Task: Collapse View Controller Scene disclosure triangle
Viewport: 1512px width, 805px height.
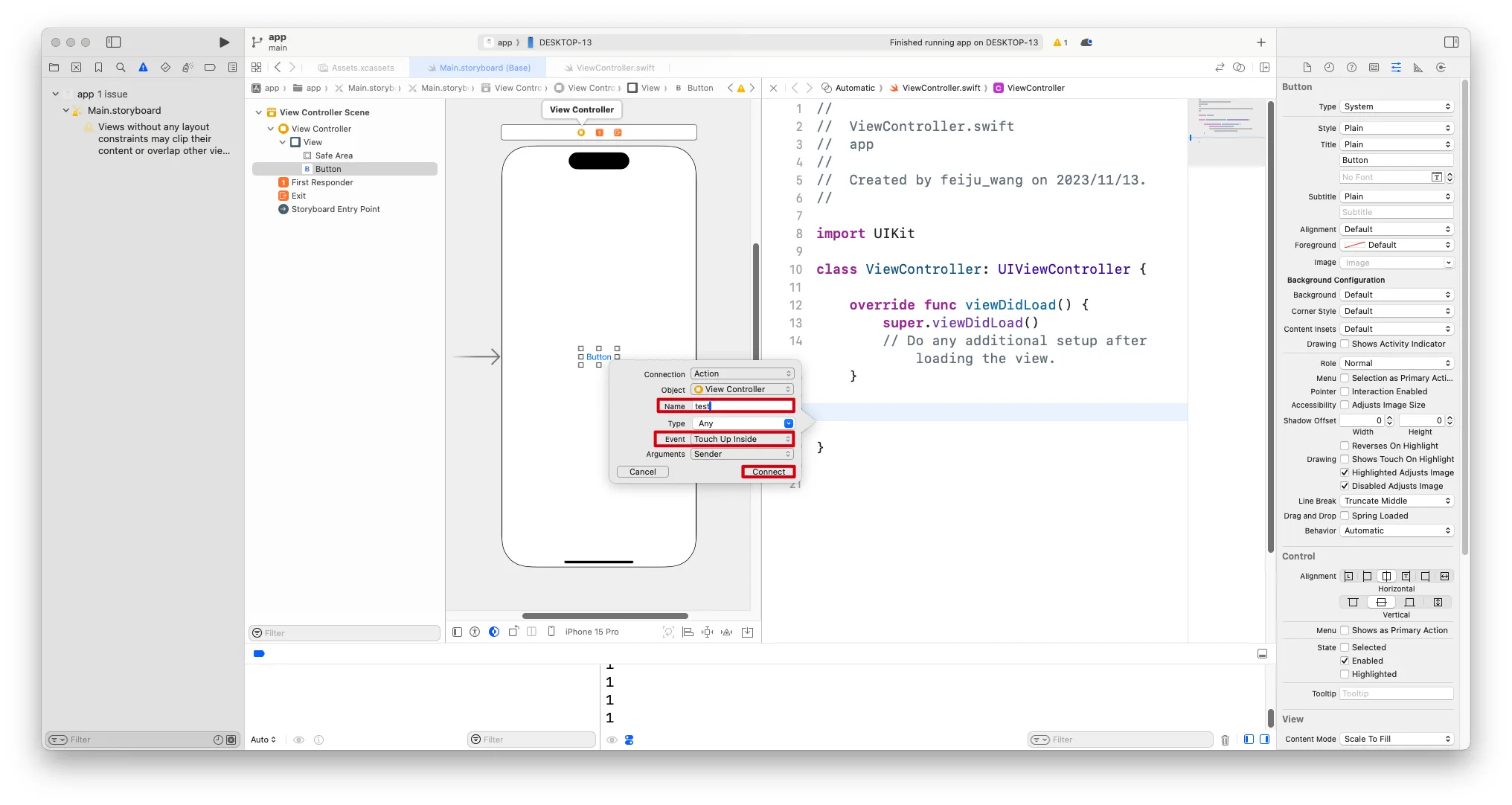Action: click(259, 112)
